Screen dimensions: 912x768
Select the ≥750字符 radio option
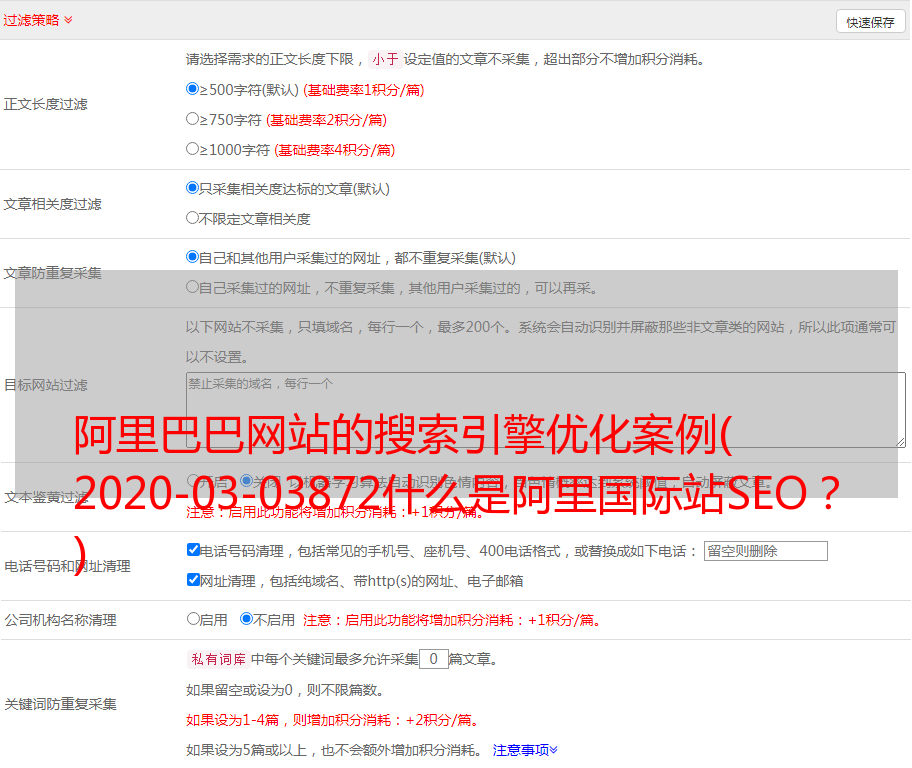coord(192,119)
